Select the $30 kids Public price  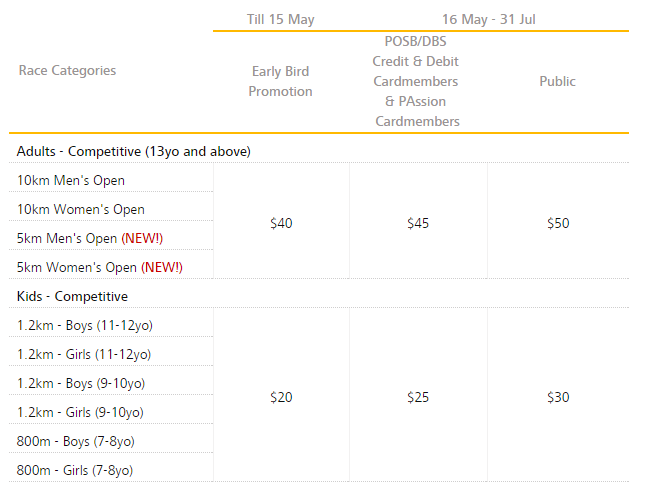557,398
